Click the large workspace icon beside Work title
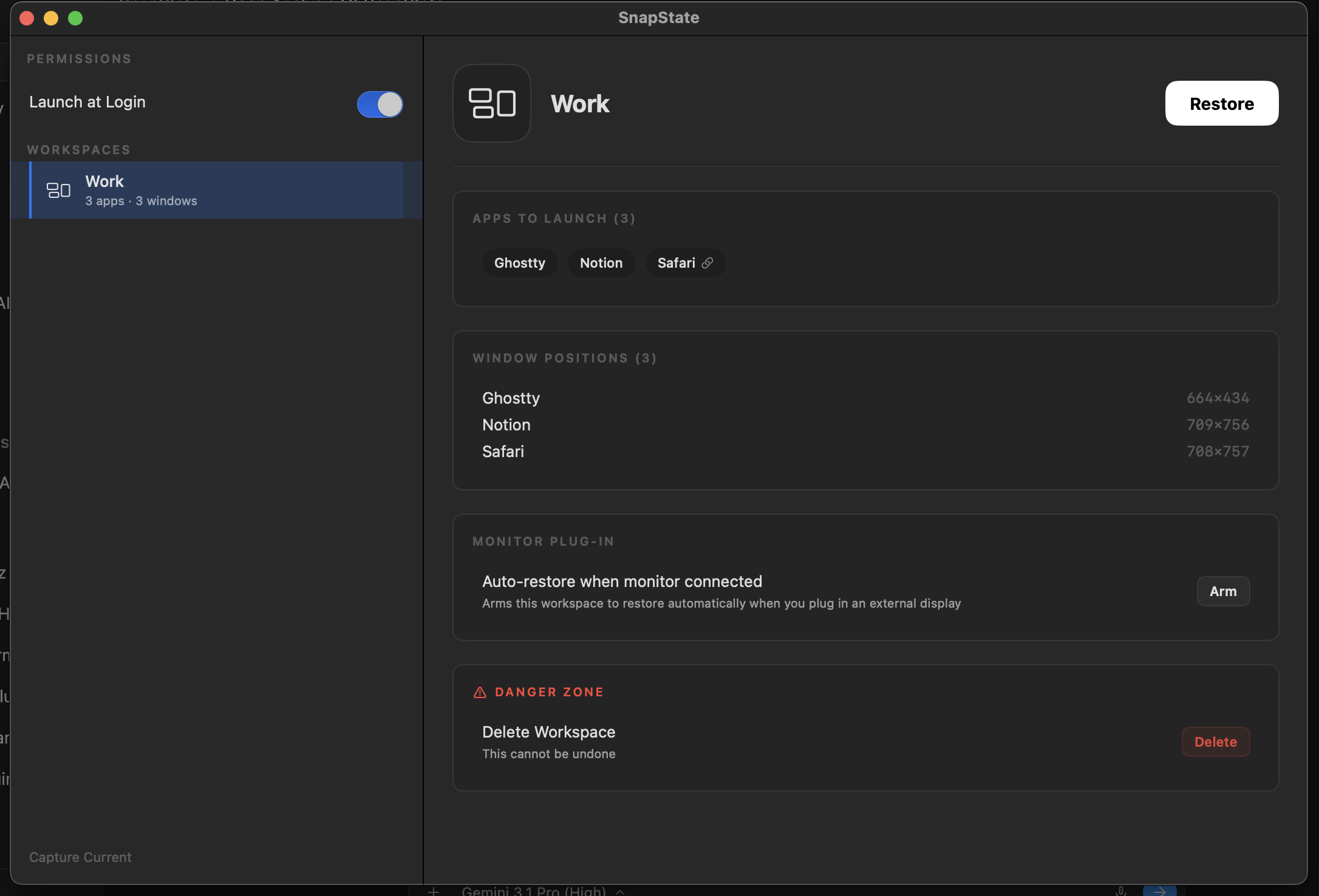1319x896 pixels. (x=492, y=103)
